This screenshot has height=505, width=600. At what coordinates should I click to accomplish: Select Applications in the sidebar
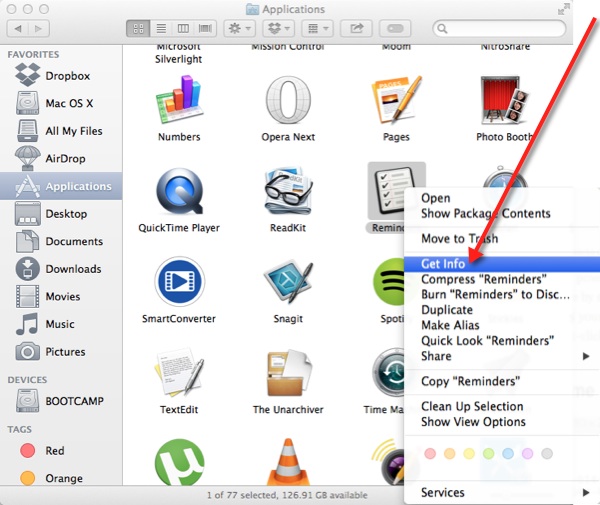tap(61, 186)
